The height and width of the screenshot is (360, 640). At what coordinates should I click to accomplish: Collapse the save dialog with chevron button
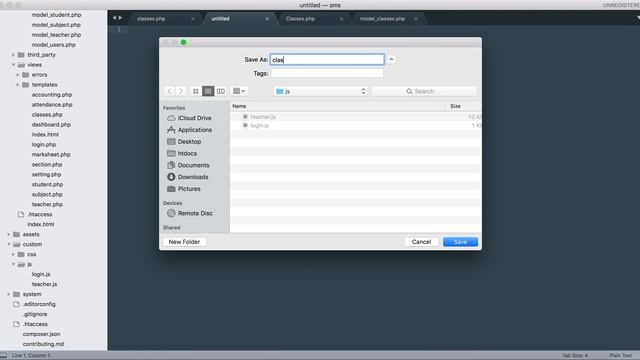click(x=391, y=60)
